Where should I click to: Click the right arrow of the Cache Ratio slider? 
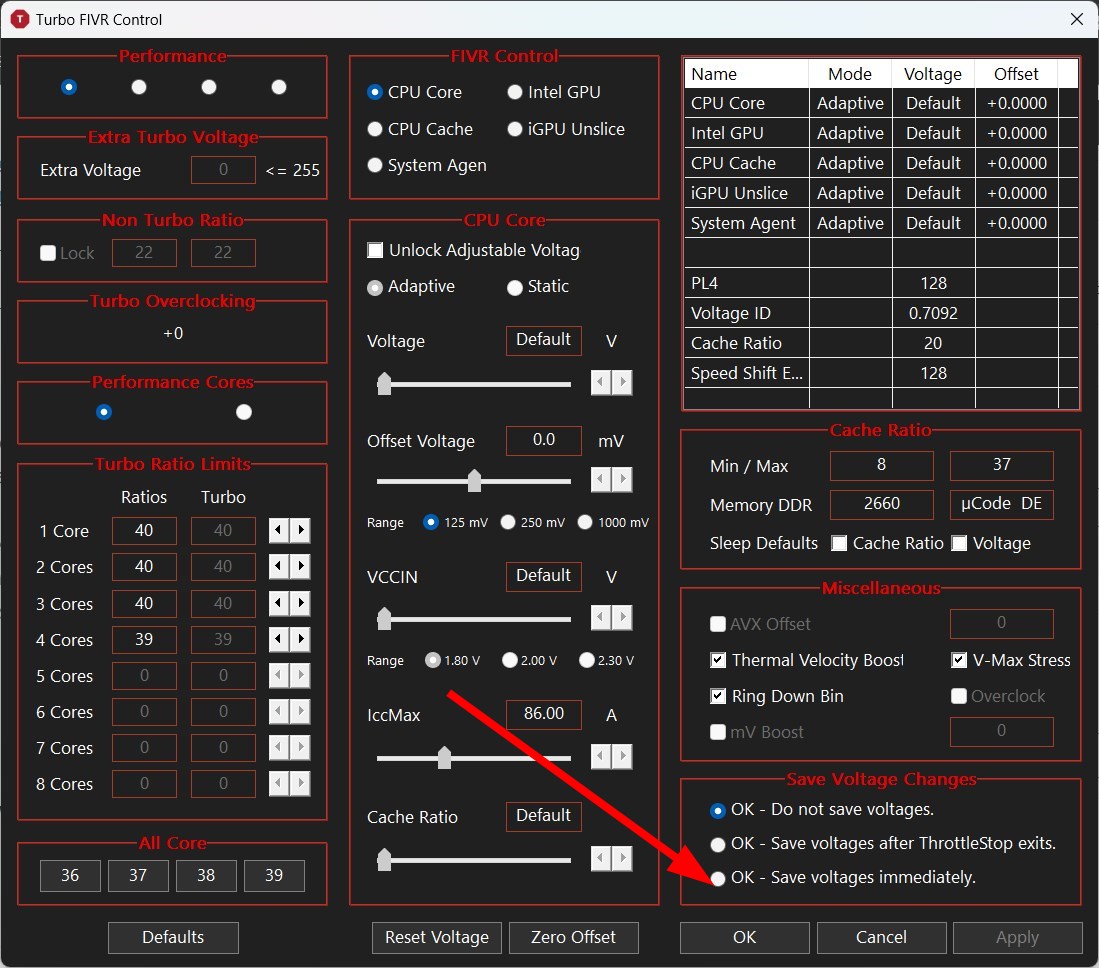(x=622, y=859)
